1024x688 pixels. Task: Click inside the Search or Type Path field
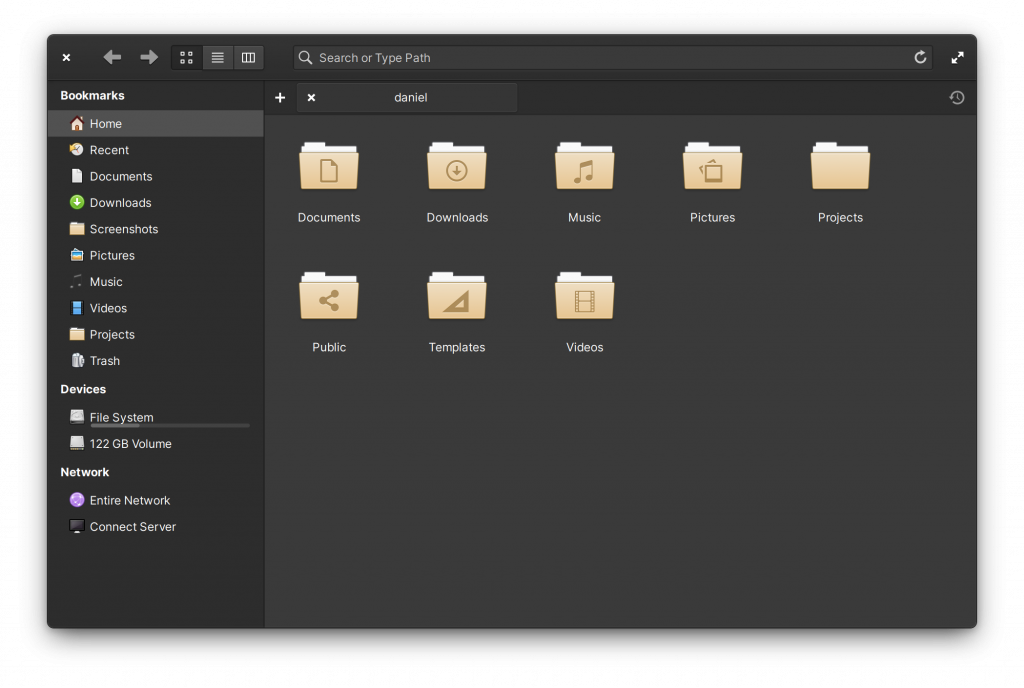(x=600, y=57)
